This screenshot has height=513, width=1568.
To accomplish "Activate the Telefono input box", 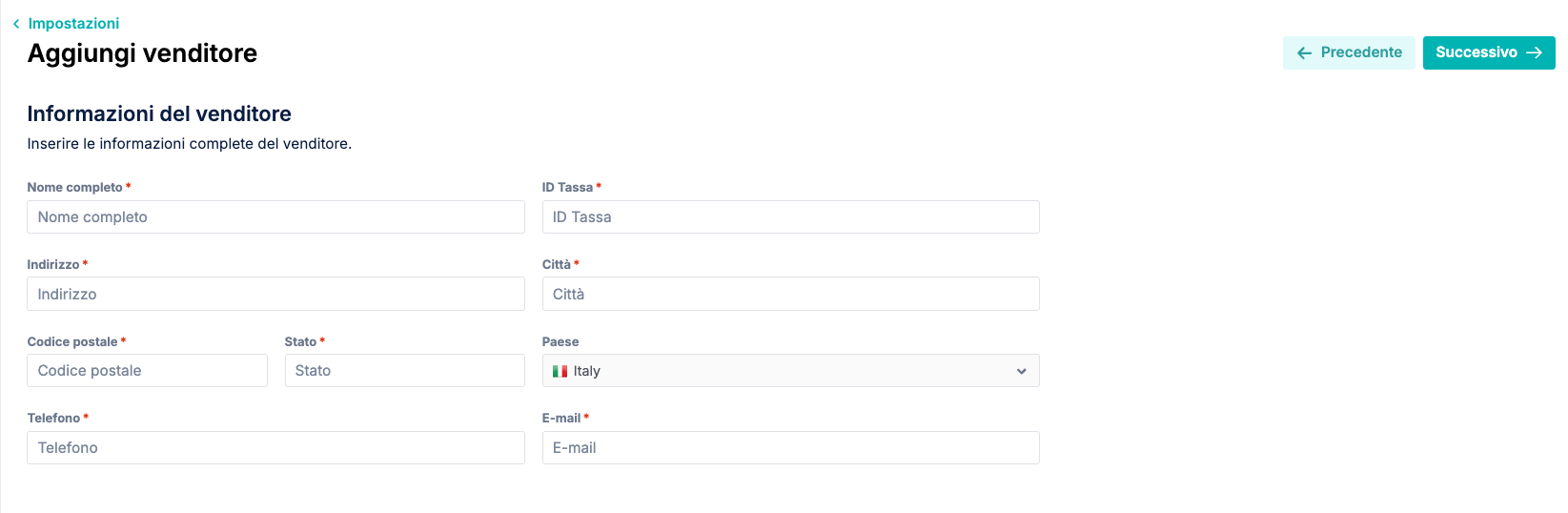I will pos(275,447).
